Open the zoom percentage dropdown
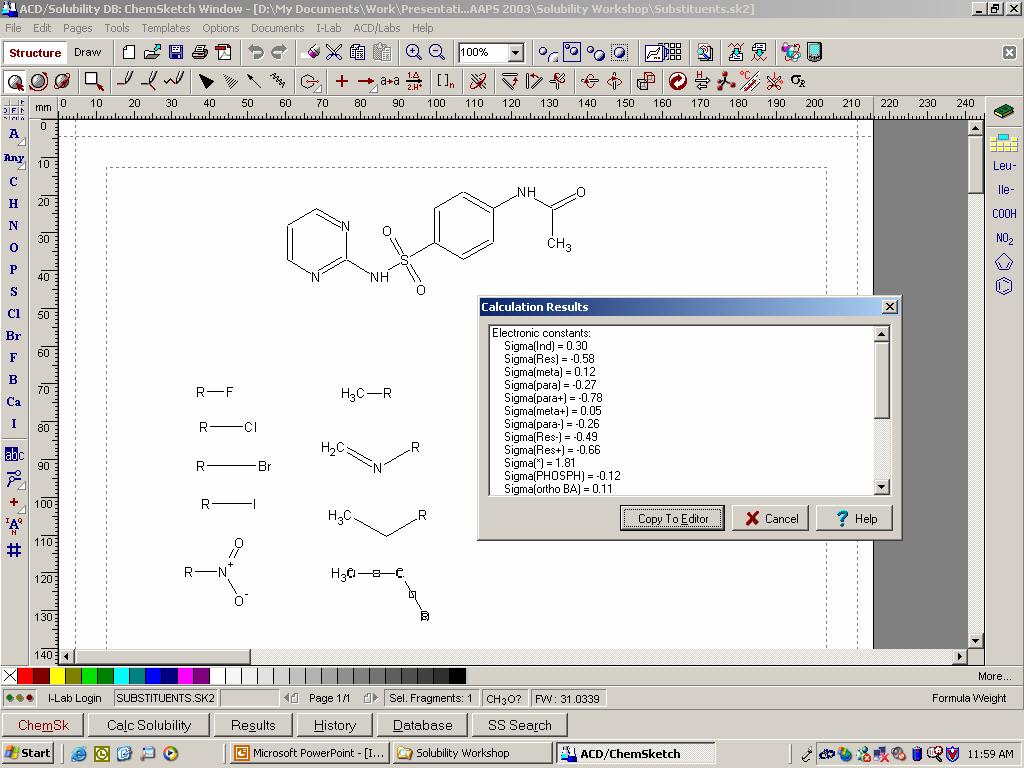The width and height of the screenshot is (1024, 768). [516, 53]
